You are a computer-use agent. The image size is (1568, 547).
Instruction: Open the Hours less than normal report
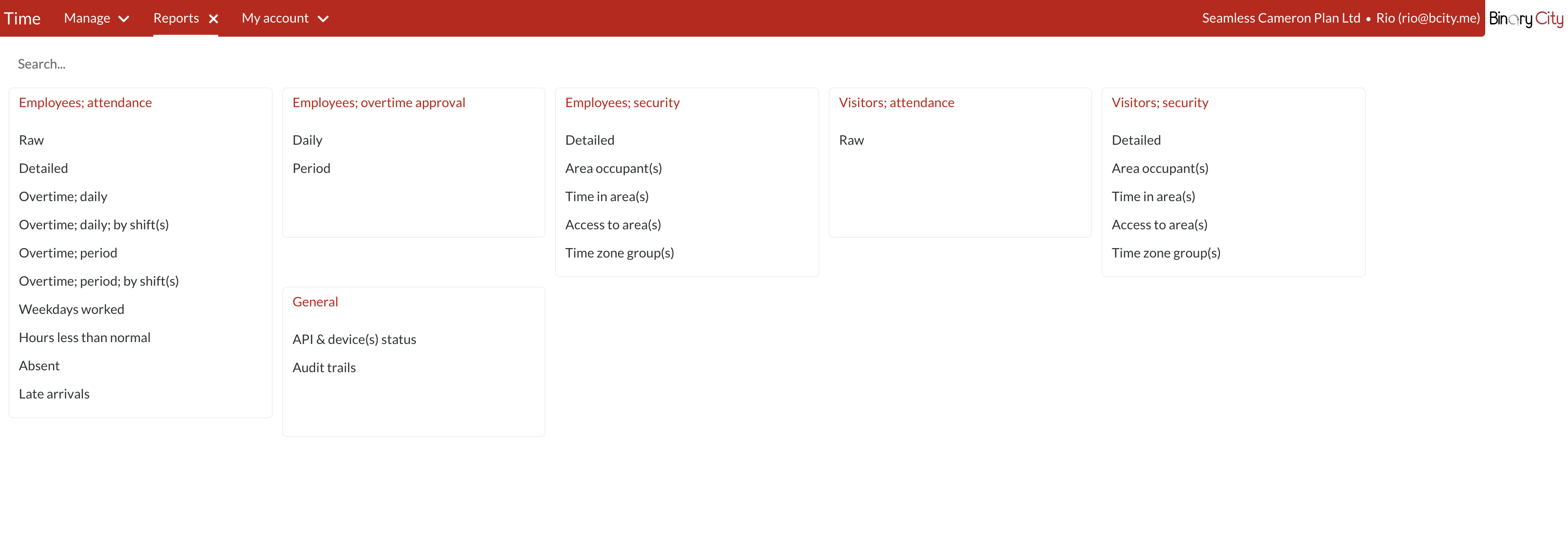85,337
